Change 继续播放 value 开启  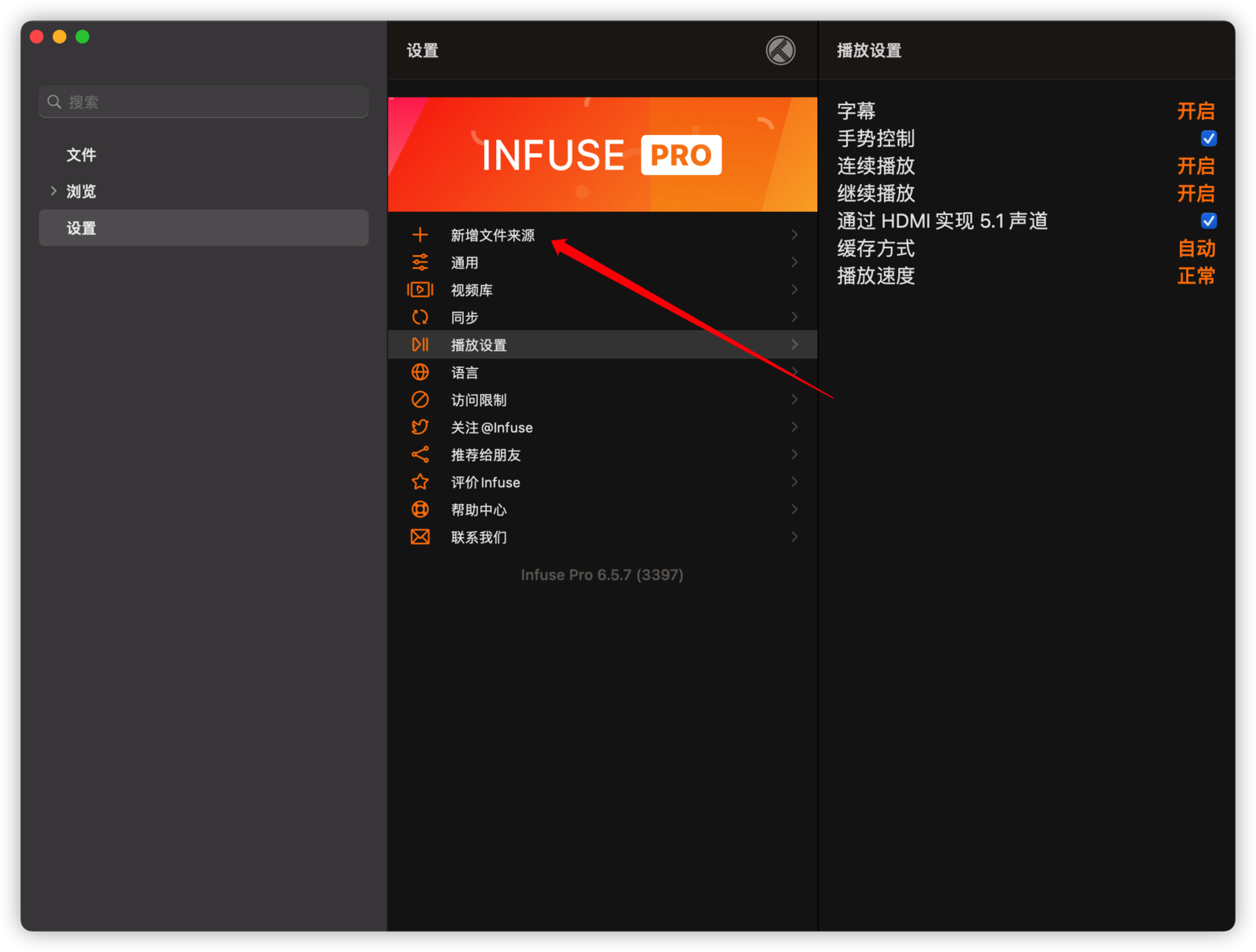point(1196,194)
